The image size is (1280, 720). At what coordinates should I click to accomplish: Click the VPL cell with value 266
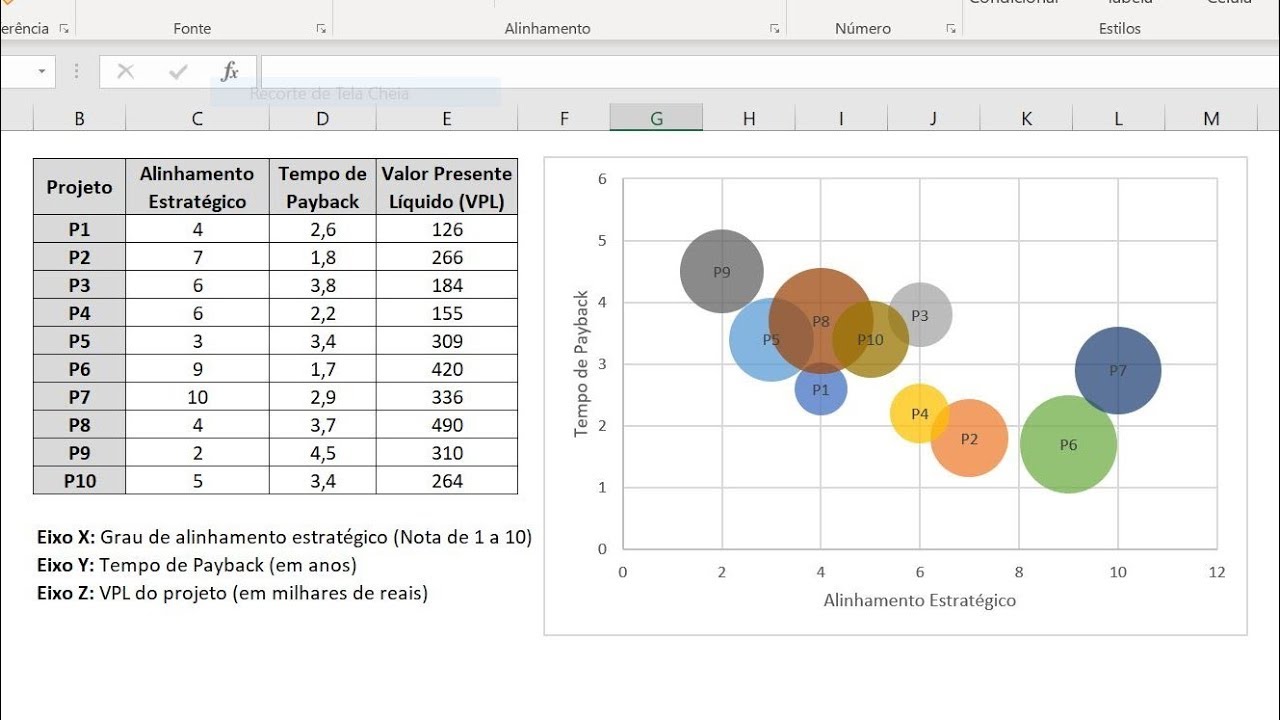pyautogui.click(x=446, y=257)
